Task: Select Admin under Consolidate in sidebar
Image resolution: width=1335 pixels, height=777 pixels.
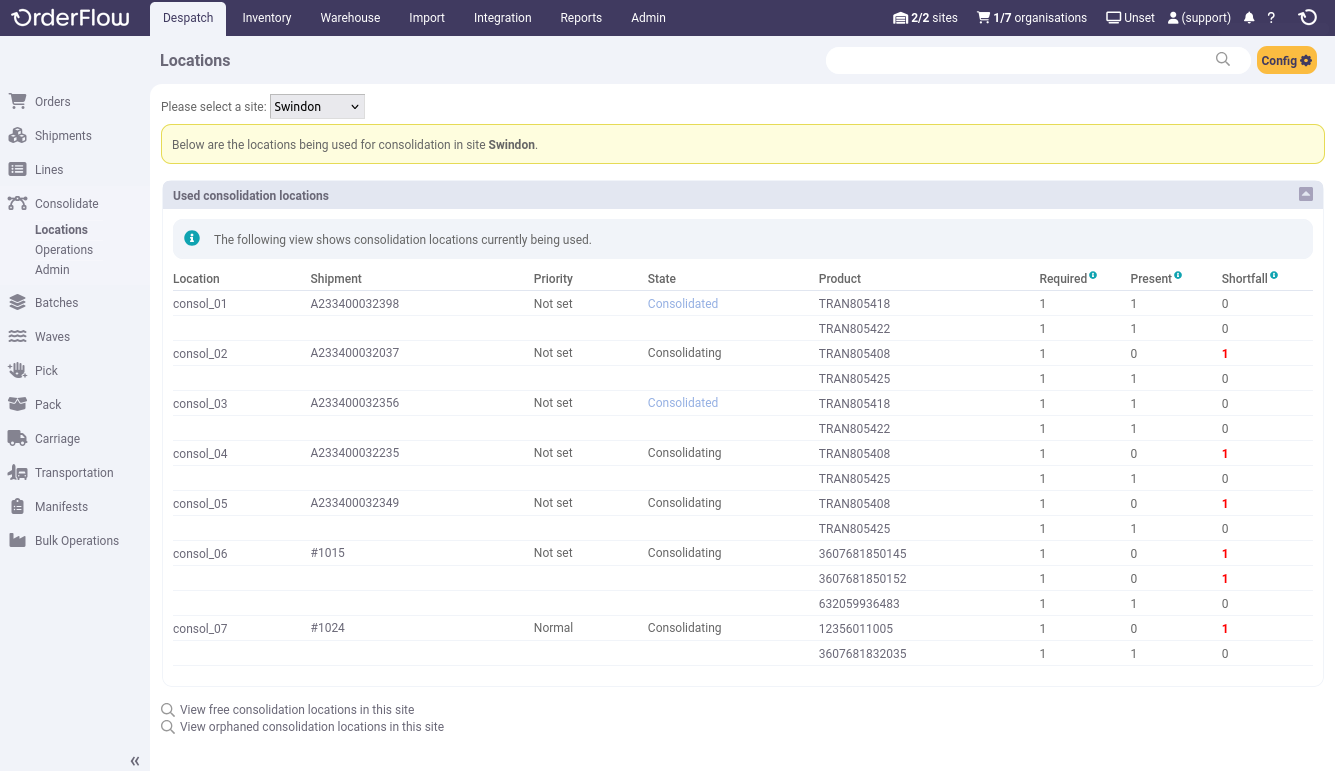Action: [52, 270]
